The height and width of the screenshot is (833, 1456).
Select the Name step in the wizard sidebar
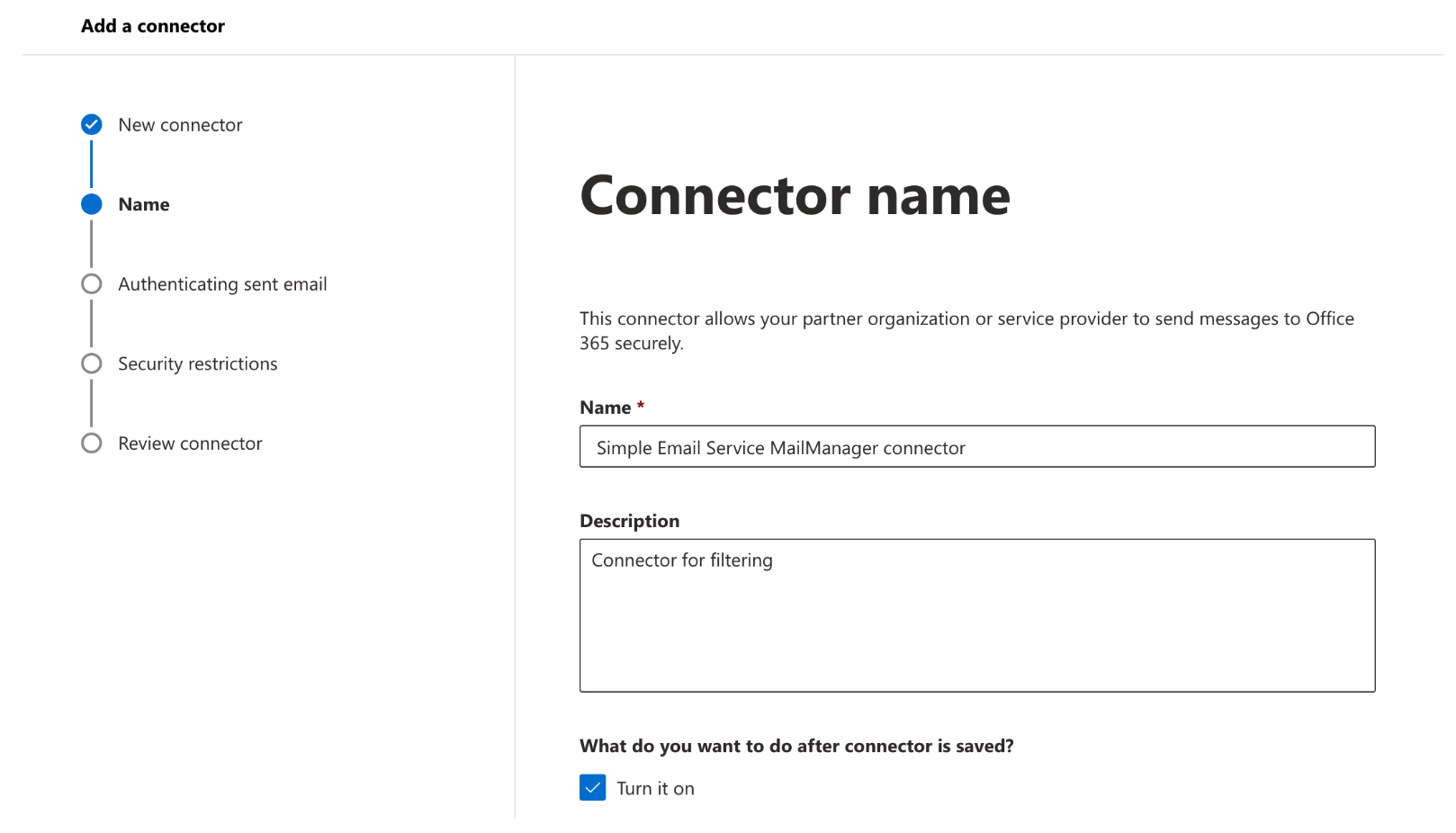(x=143, y=204)
